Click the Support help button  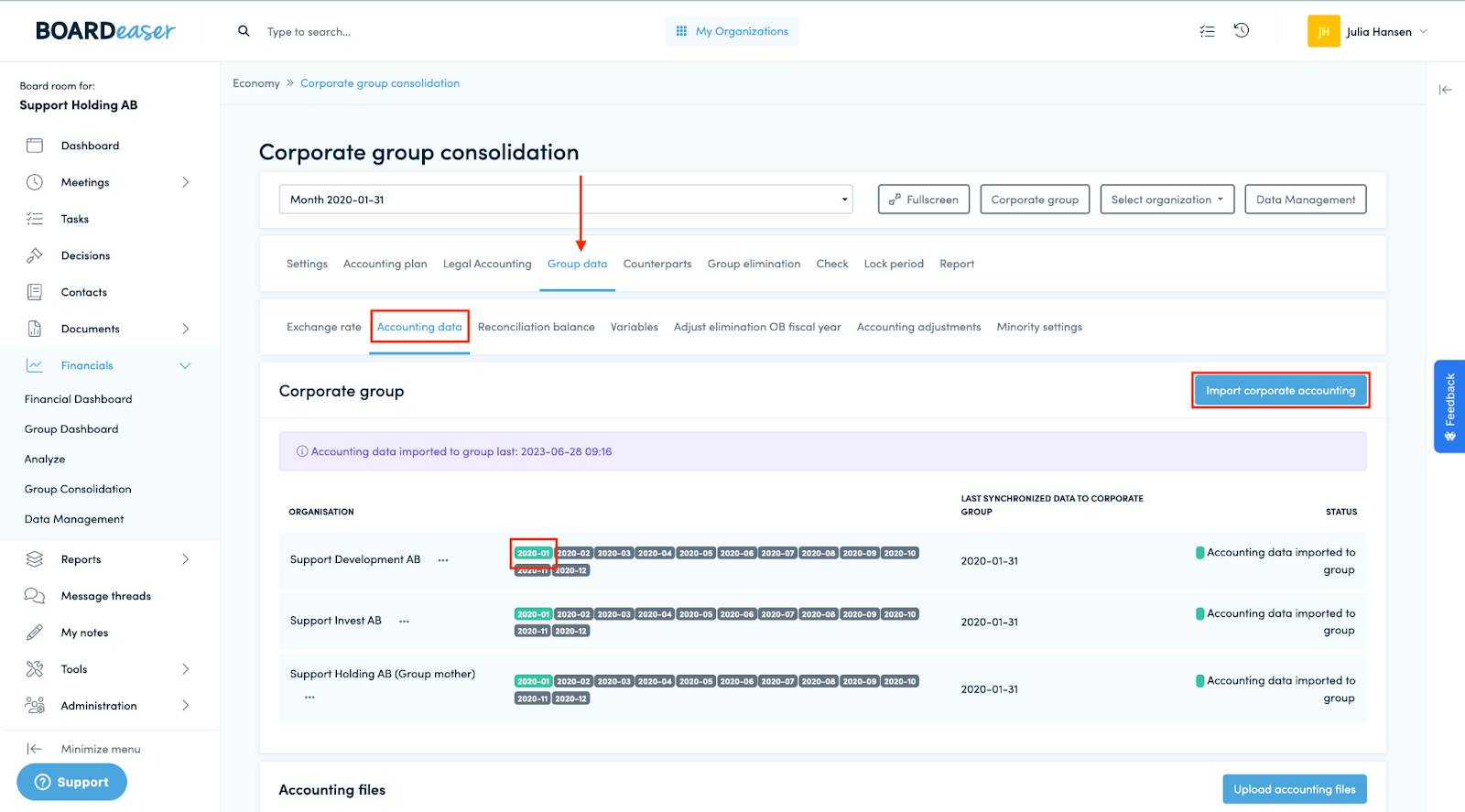pyautogui.click(x=71, y=782)
